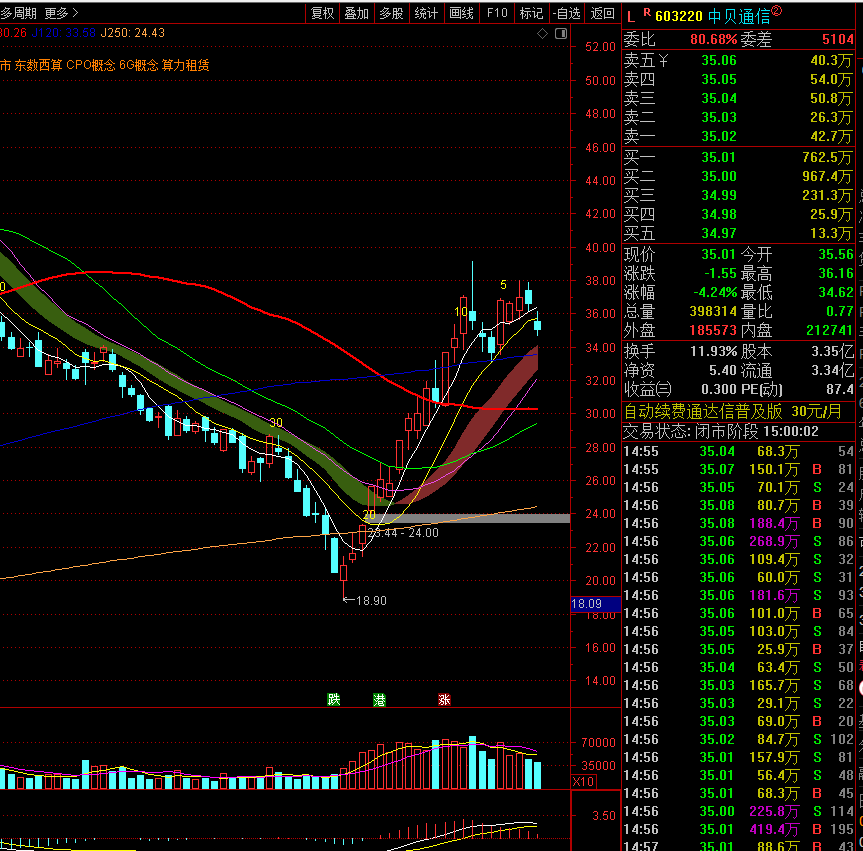Click the 最高 36.16 value
The height and width of the screenshot is (851, 863).
click(835, 274)
